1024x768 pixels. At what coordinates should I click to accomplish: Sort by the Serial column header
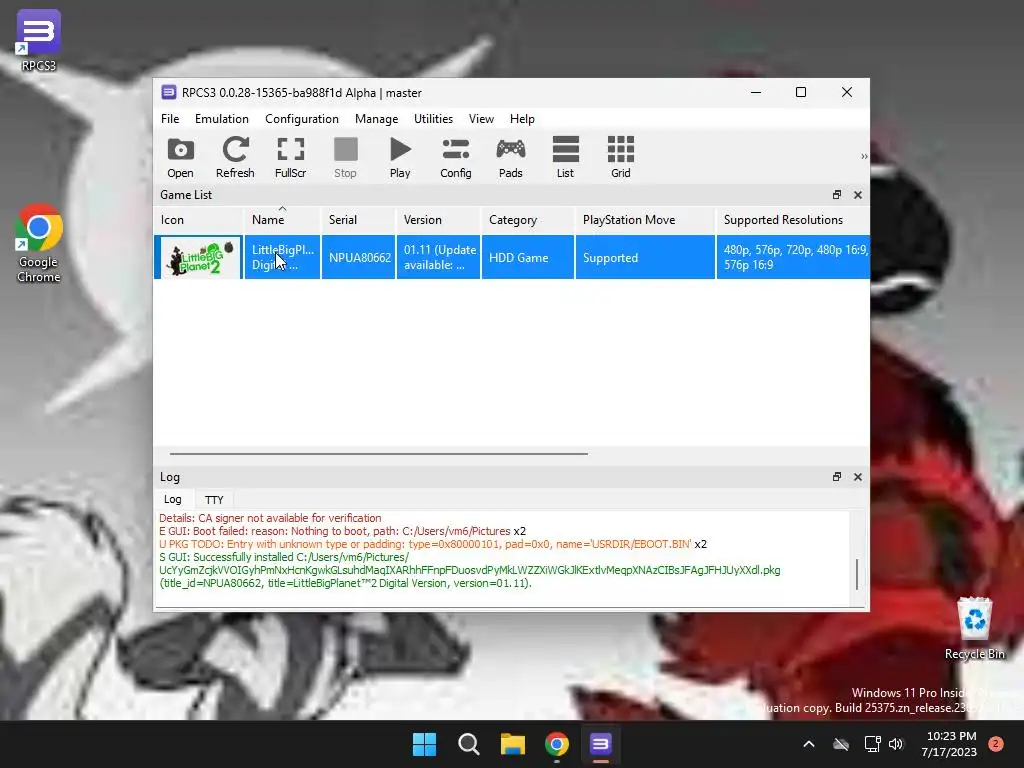(358, 220)
